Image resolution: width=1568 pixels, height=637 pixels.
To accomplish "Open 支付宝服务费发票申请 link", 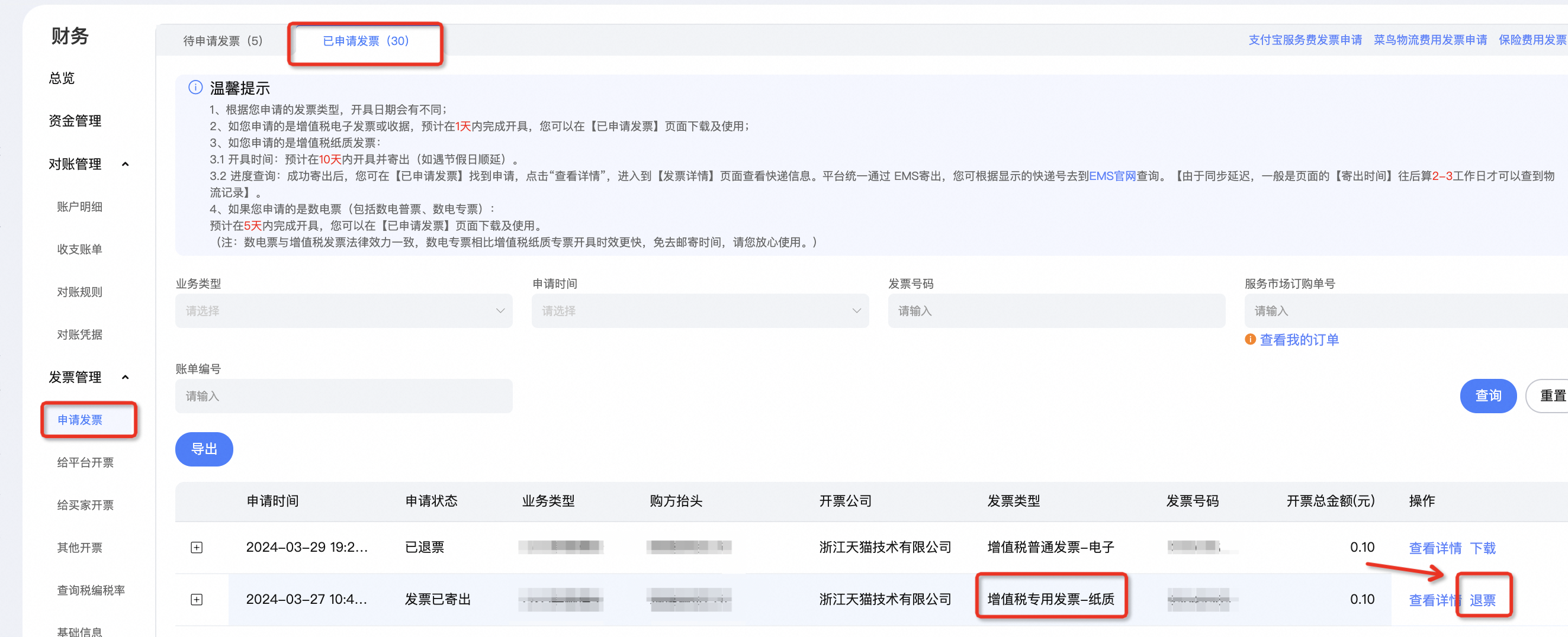I will pyautogui.click(x=1305, y=40).
